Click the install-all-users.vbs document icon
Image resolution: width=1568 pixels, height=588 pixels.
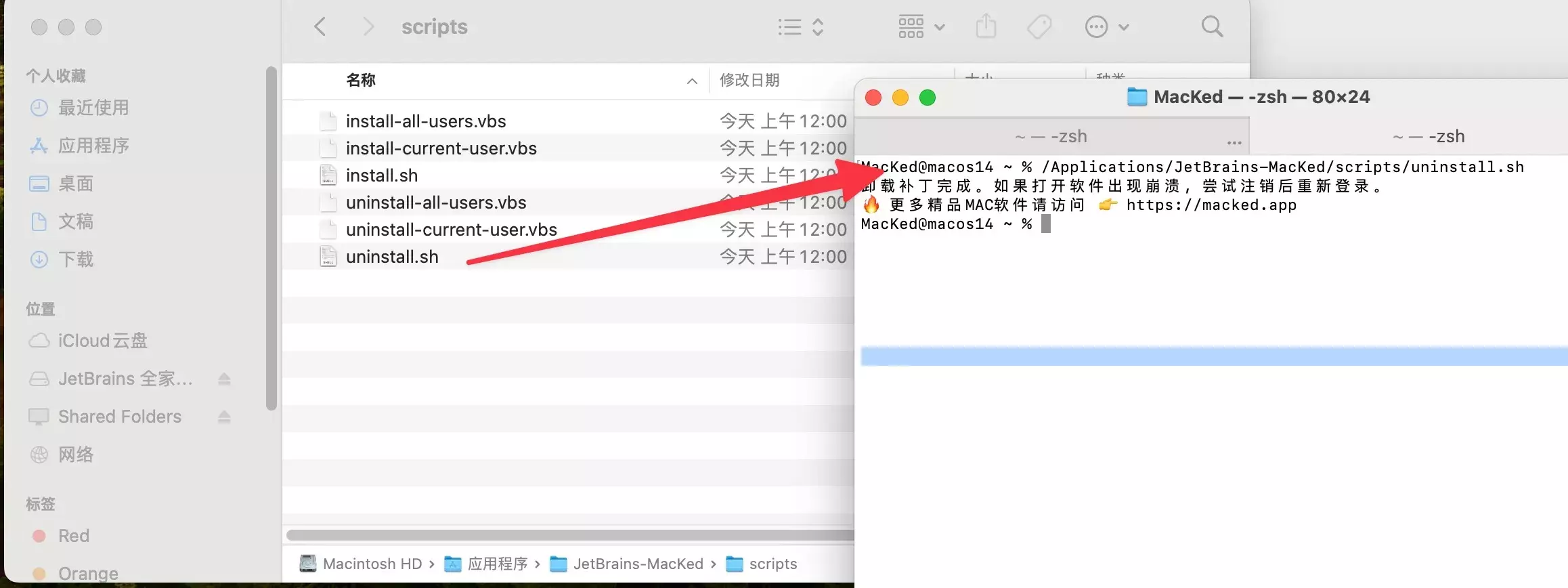pos(328,121)
